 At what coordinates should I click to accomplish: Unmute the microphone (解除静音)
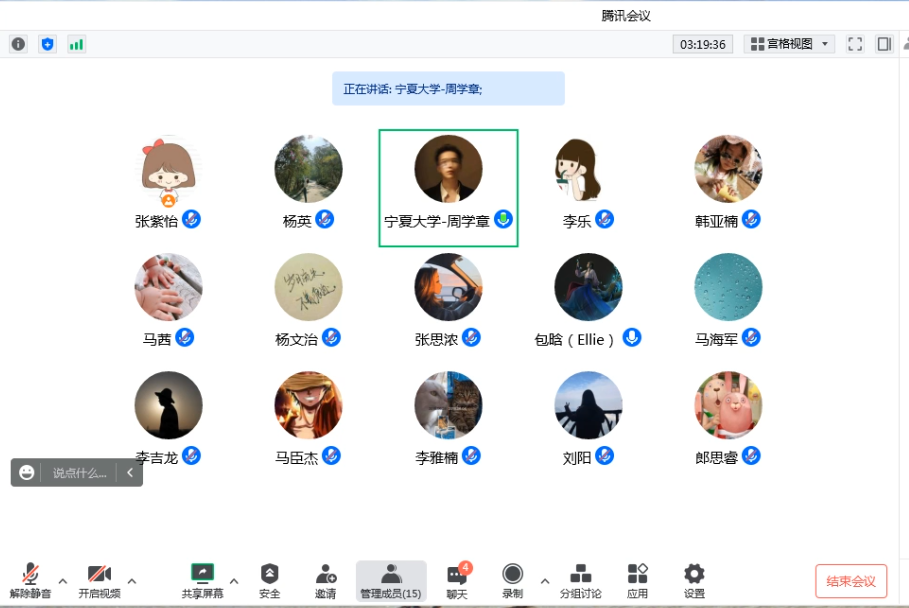pyautogui.click(x=30, y=580)
